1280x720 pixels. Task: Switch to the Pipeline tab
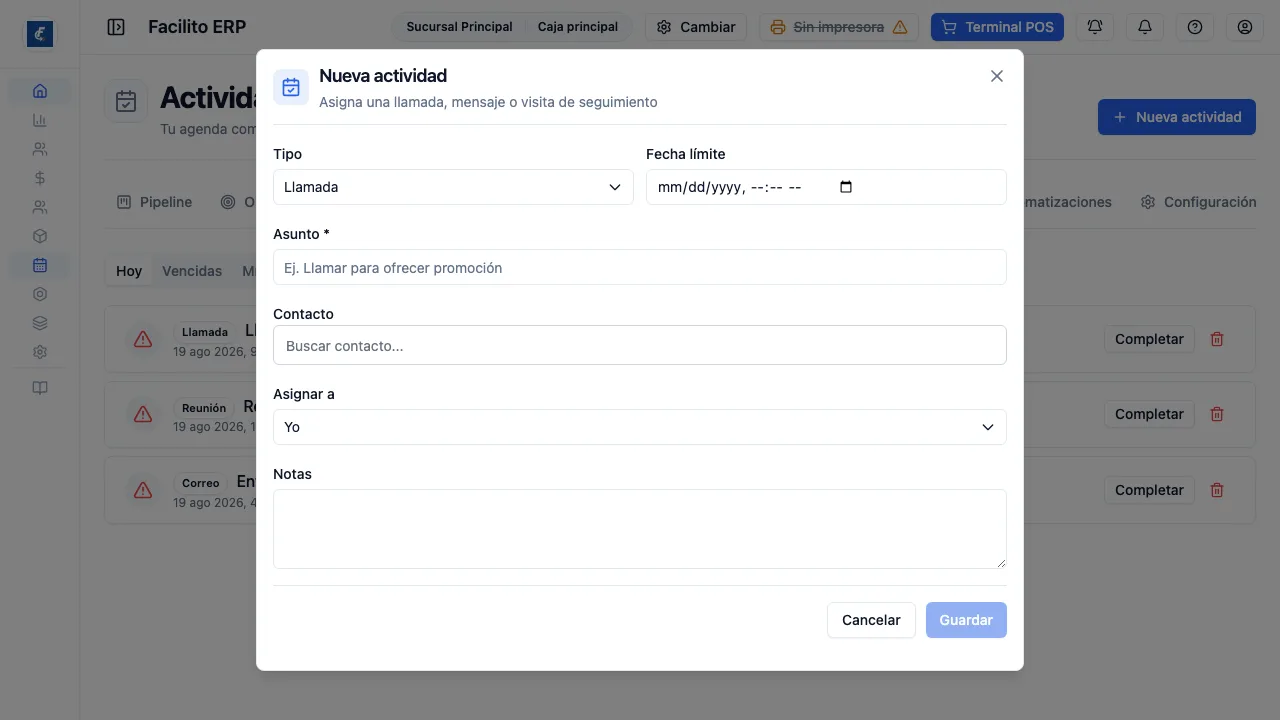tap(154, 202)
